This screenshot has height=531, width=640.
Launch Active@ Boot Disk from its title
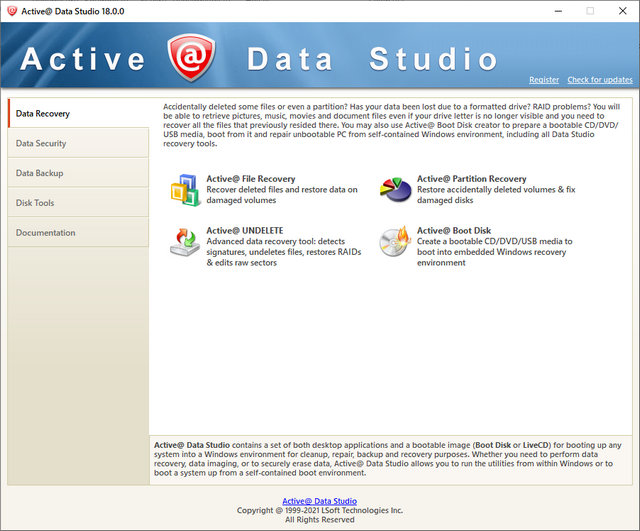454,230
